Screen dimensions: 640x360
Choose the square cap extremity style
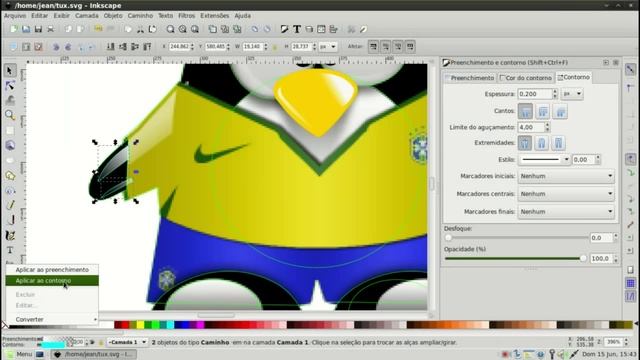tap(558, 143)
